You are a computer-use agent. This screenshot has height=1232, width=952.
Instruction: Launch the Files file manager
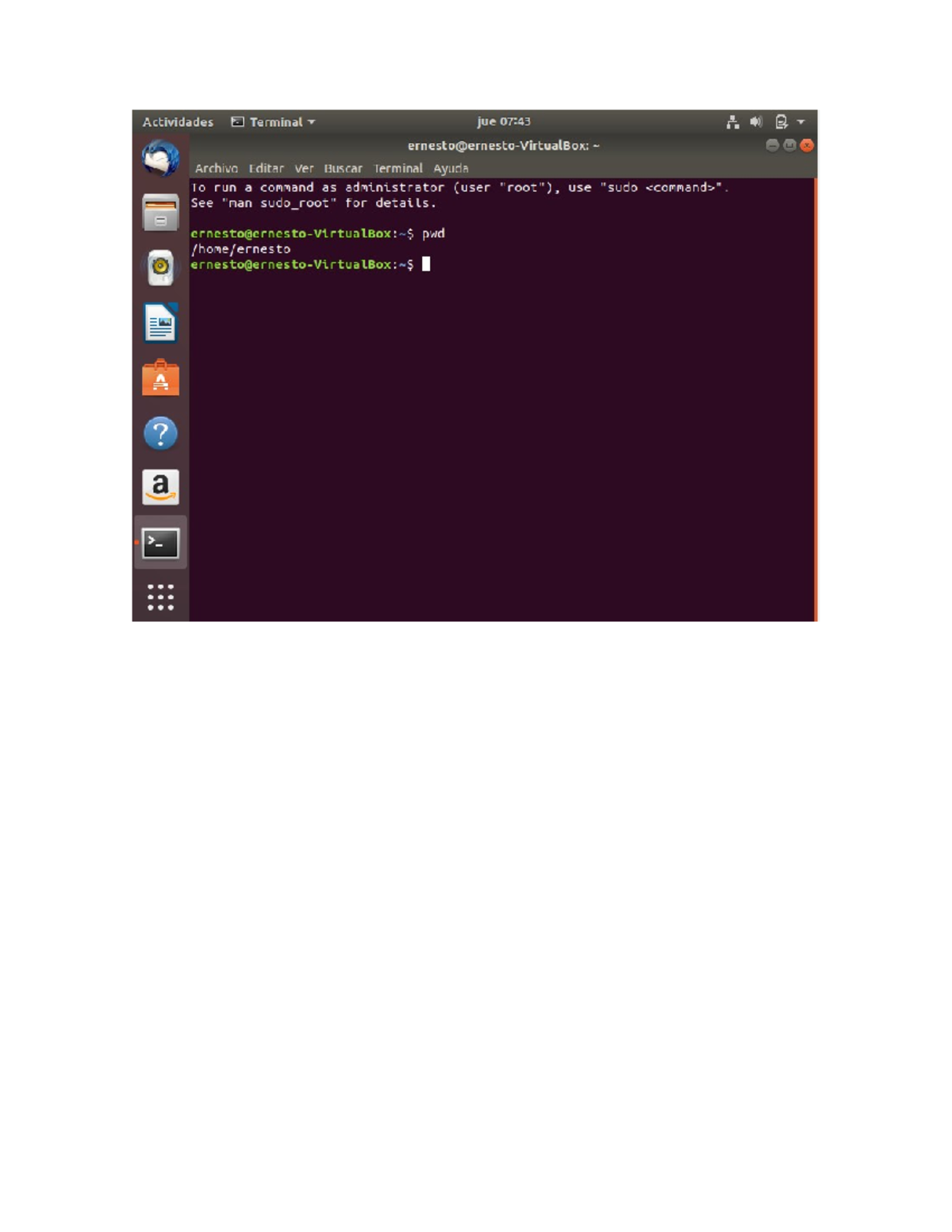pyautogui.click(x=160, y=211)
